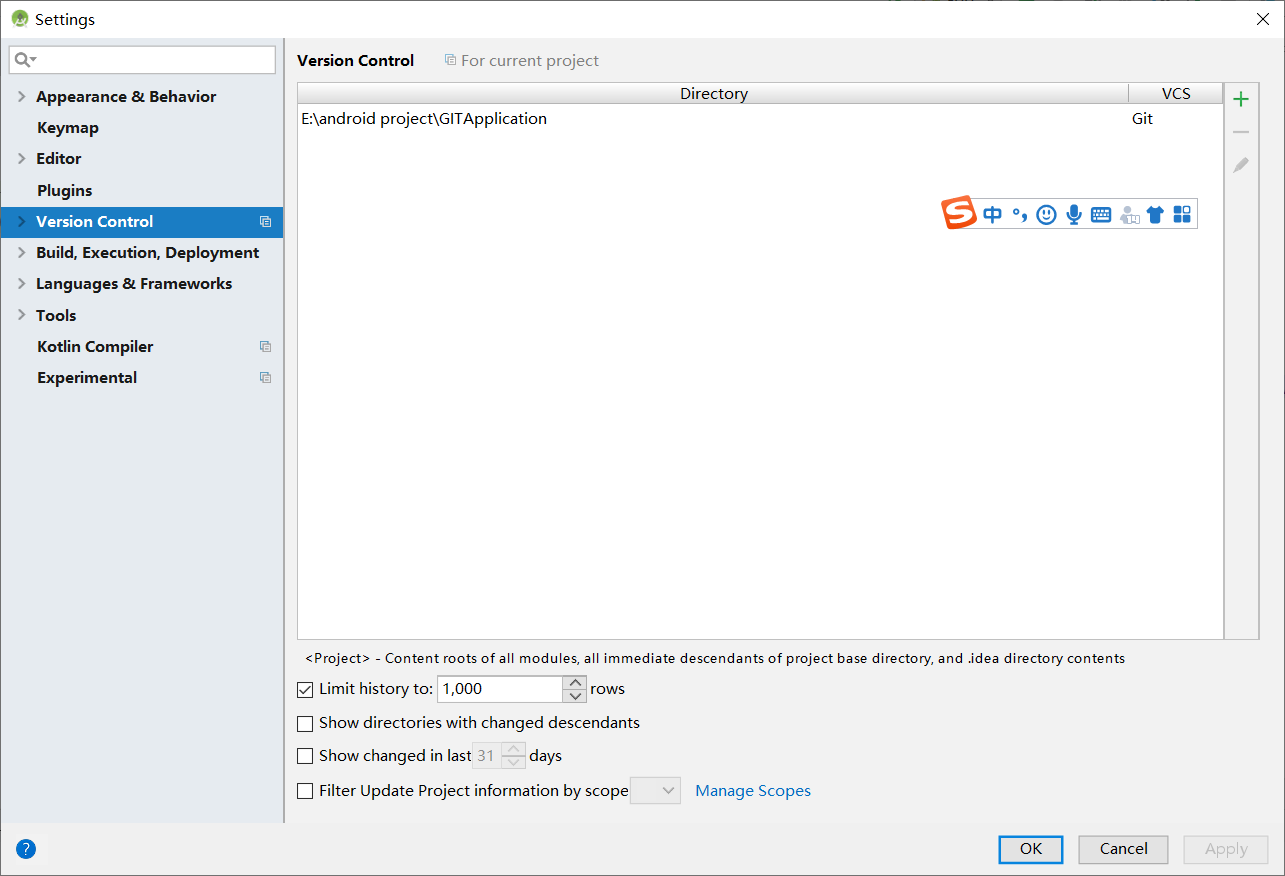Screen dimensions: 1285x876
Task: Toggle Chinese/English with the 中 icon
Action: pos(991,213)
